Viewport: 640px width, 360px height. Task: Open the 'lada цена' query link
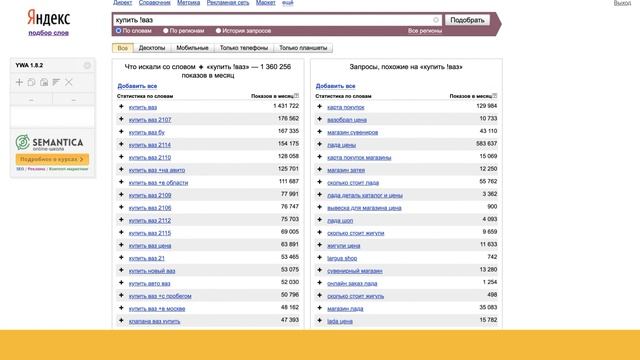[340, 321]
